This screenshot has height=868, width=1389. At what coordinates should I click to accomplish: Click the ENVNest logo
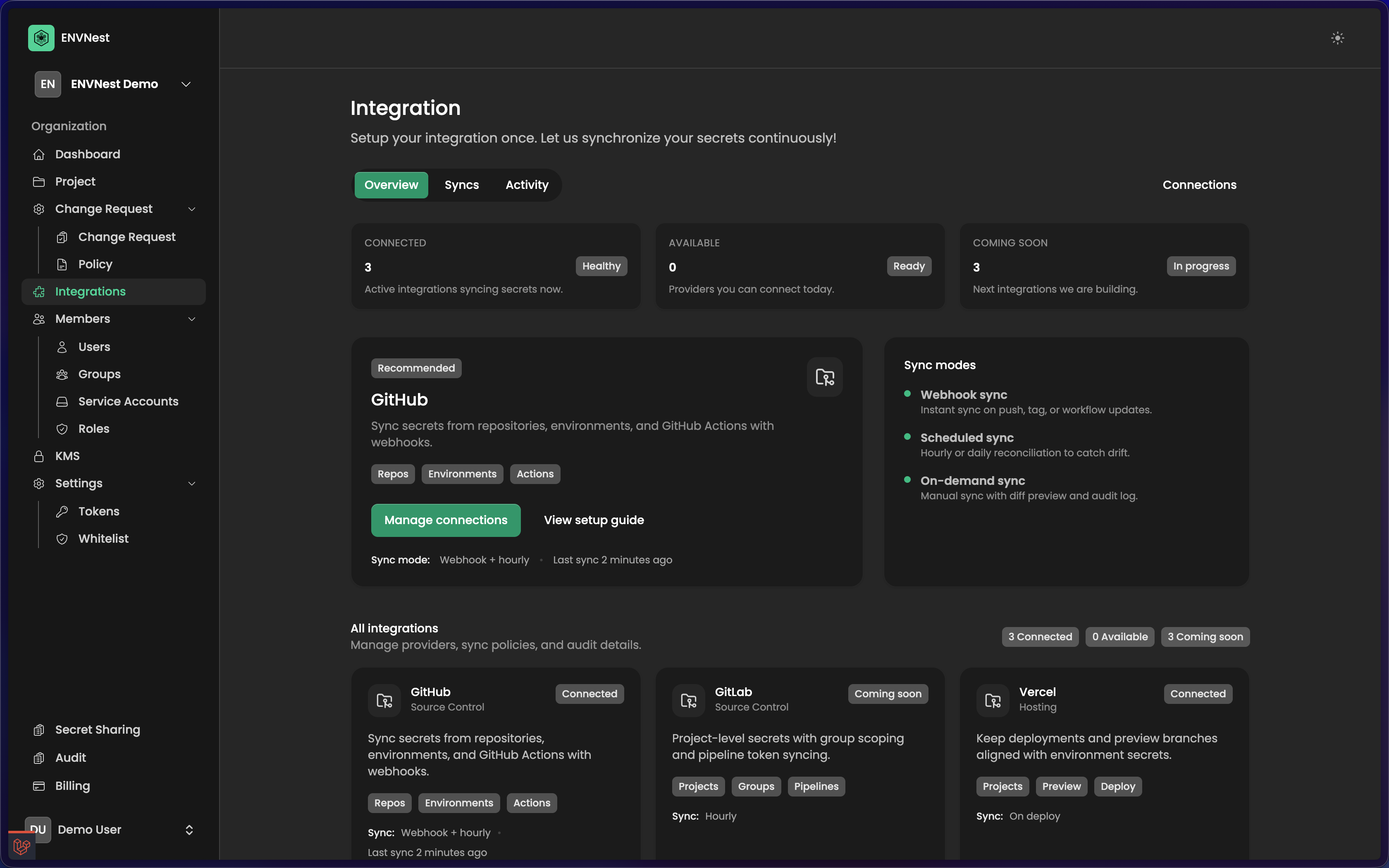tap(41, 38)
